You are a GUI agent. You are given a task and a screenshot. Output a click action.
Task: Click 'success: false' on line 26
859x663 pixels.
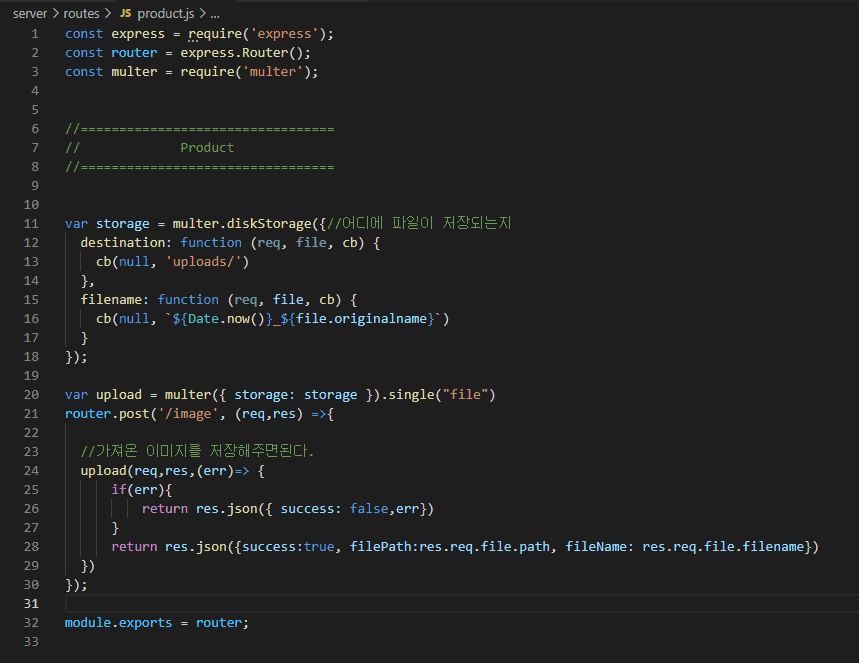click(x=334, y=508)
